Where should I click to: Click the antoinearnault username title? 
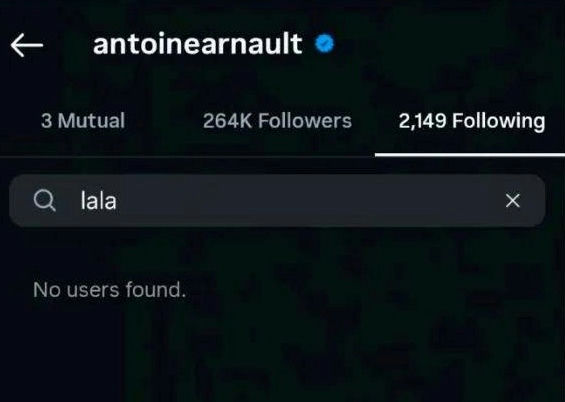(197, 44)
